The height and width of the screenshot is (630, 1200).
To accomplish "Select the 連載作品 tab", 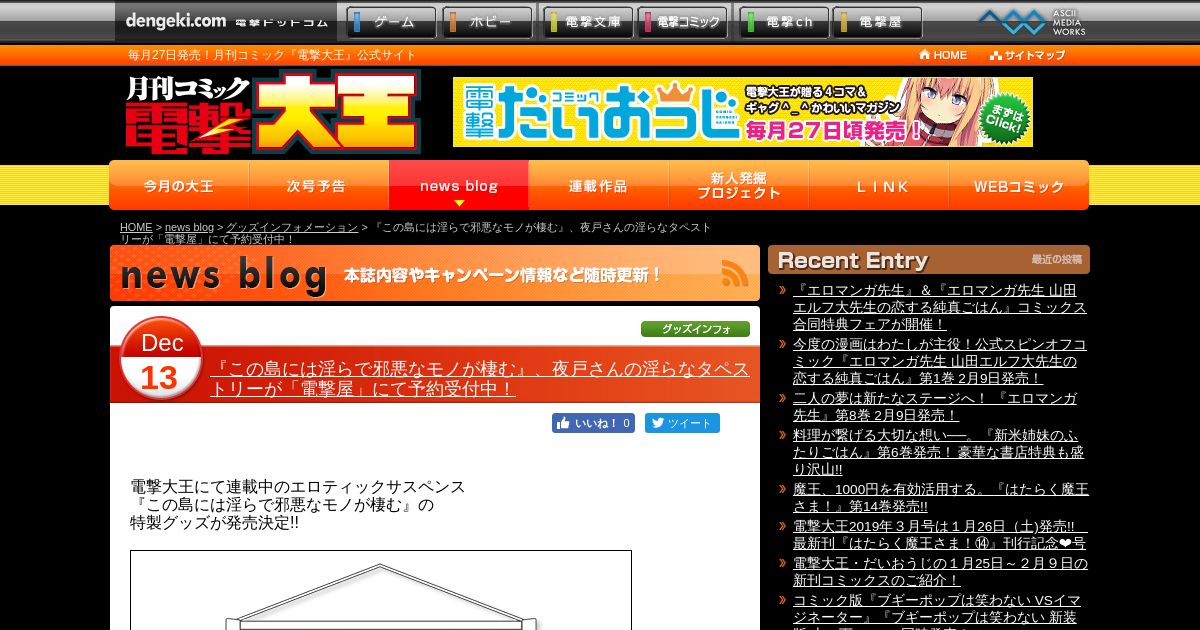I will click(598, 186).
